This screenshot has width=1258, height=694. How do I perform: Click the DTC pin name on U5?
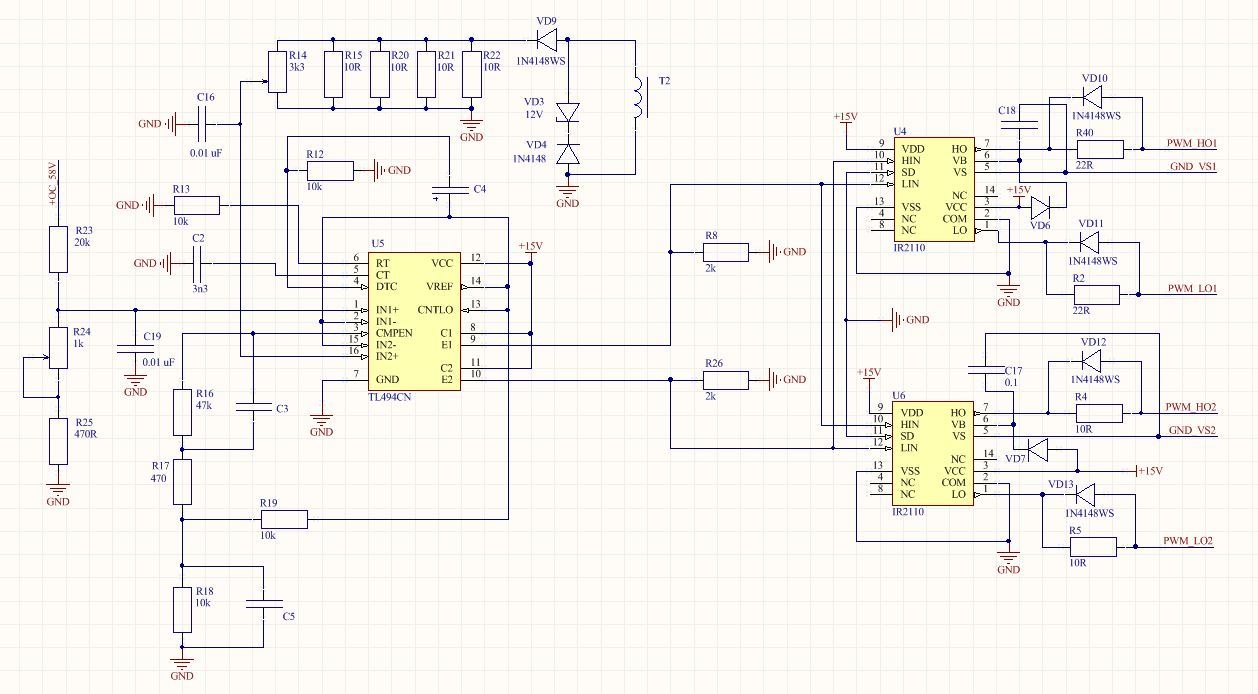386,286
